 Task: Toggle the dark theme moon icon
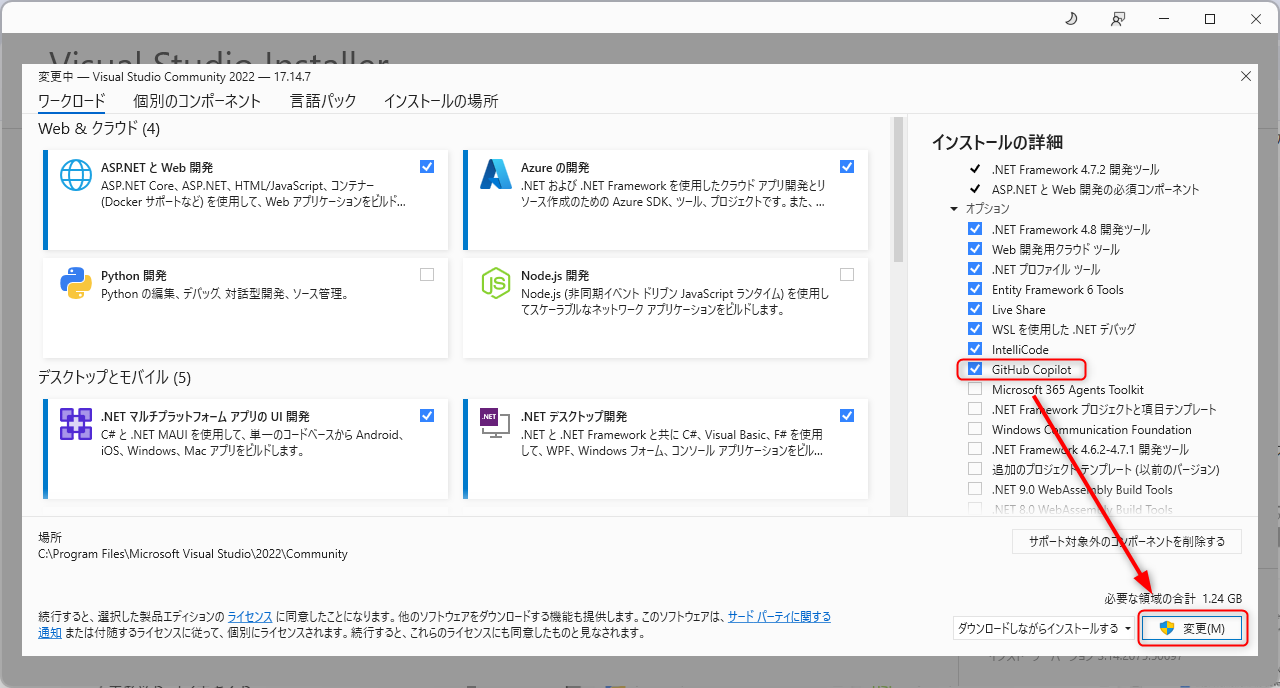(1070, 18)
